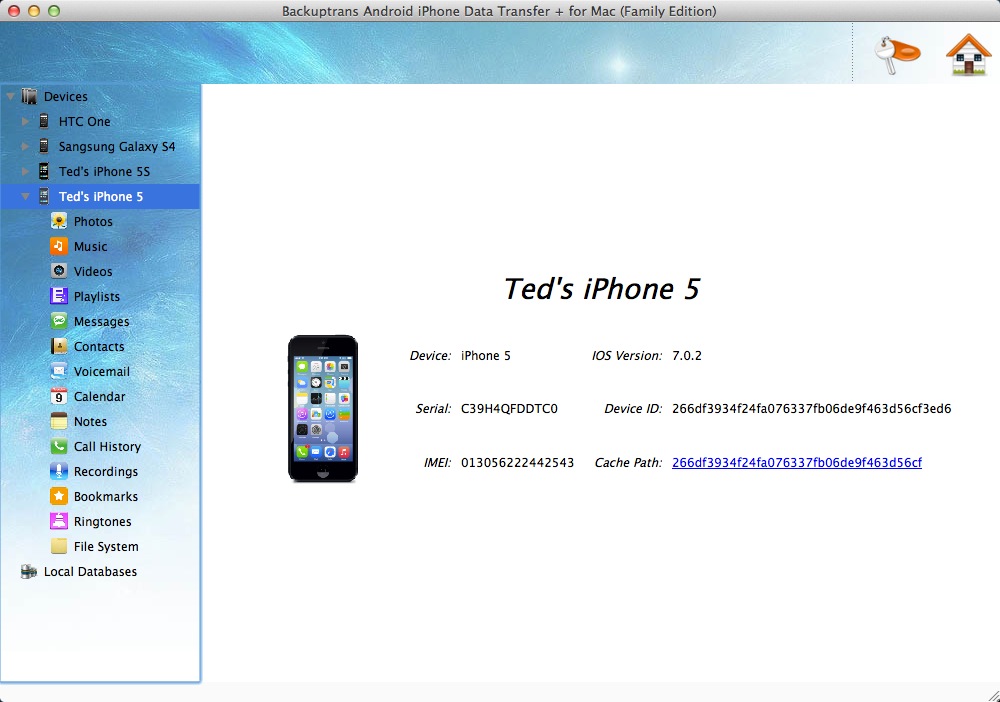The width and height of the screenshot is (1000, 702).
Task: Click the green zoom window button
Action: tap(54, 11)
